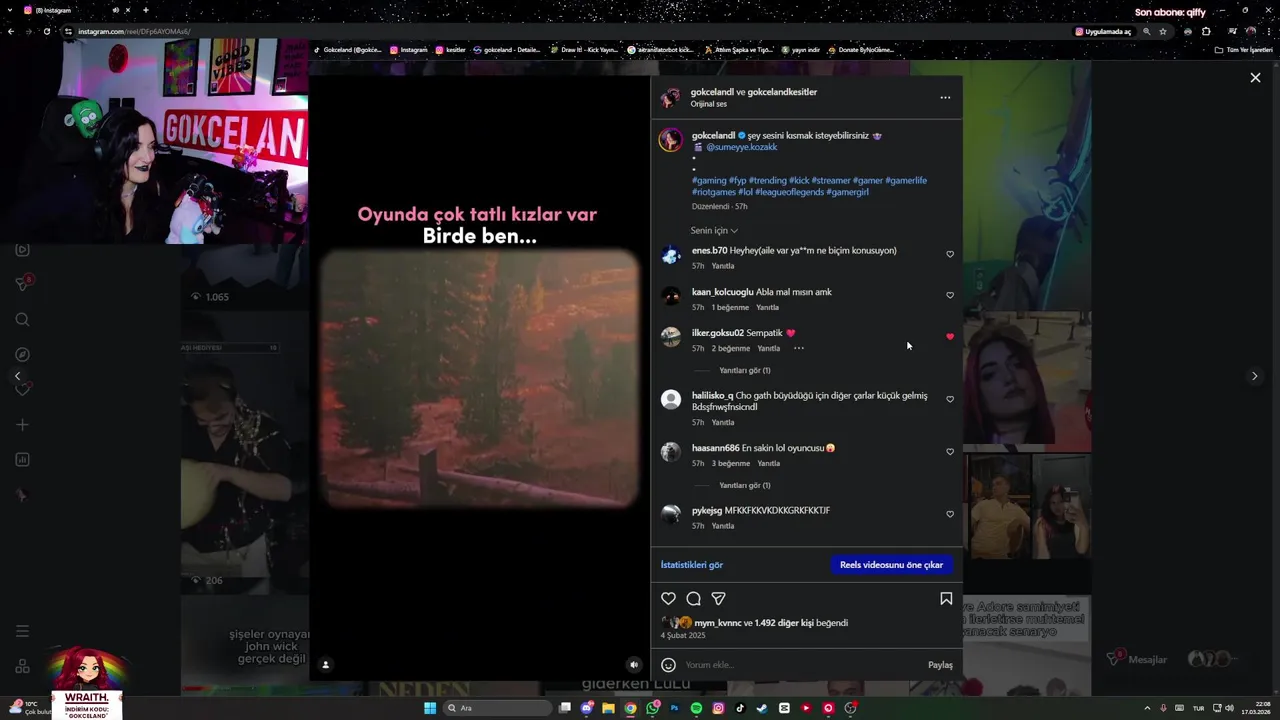Viewport: 1280px width, 720px height.
Task: Open gokcelandkesitler profile from header
Action: click(x=782, y=92)
